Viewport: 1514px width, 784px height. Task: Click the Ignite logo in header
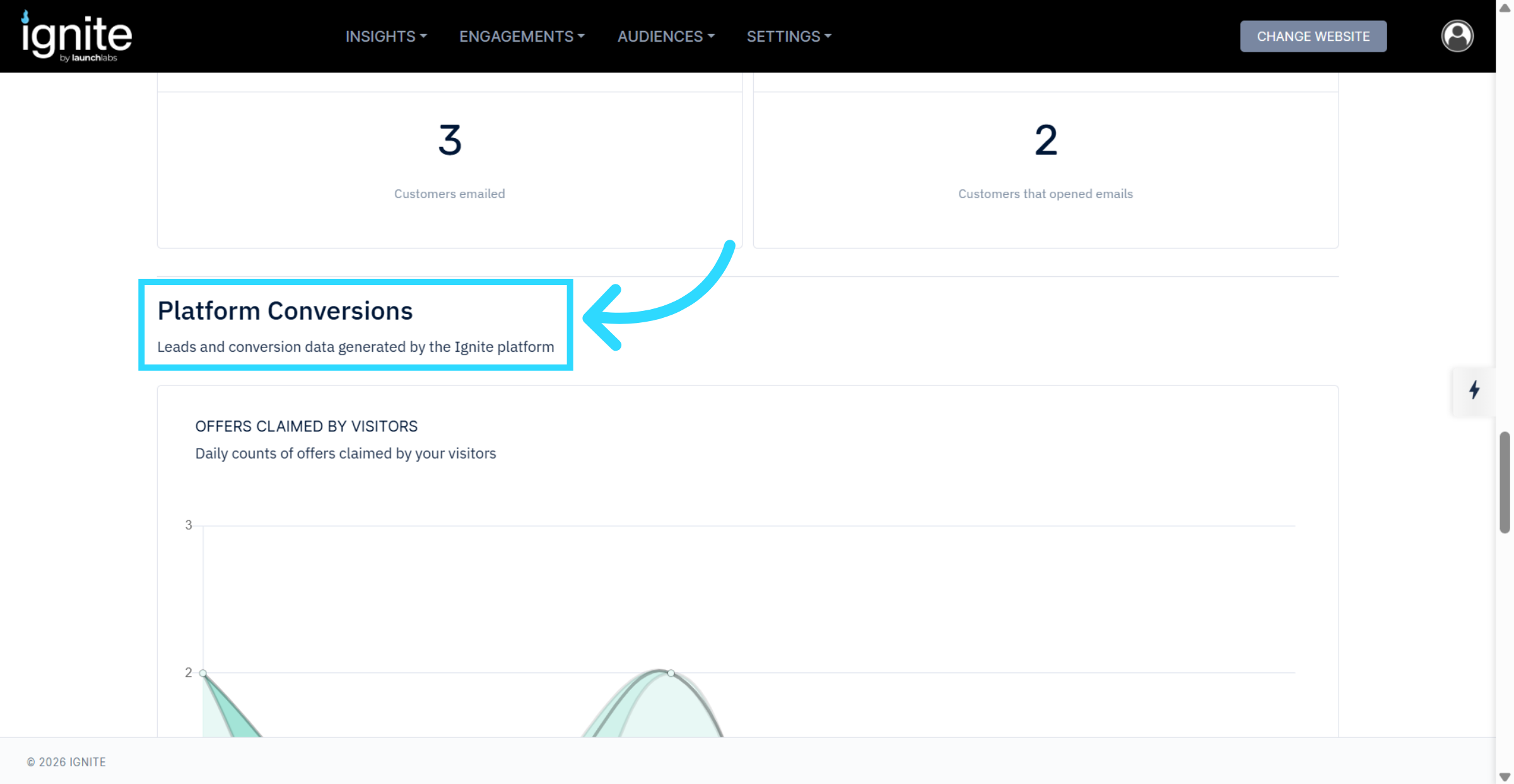click(x=77, y=36)
